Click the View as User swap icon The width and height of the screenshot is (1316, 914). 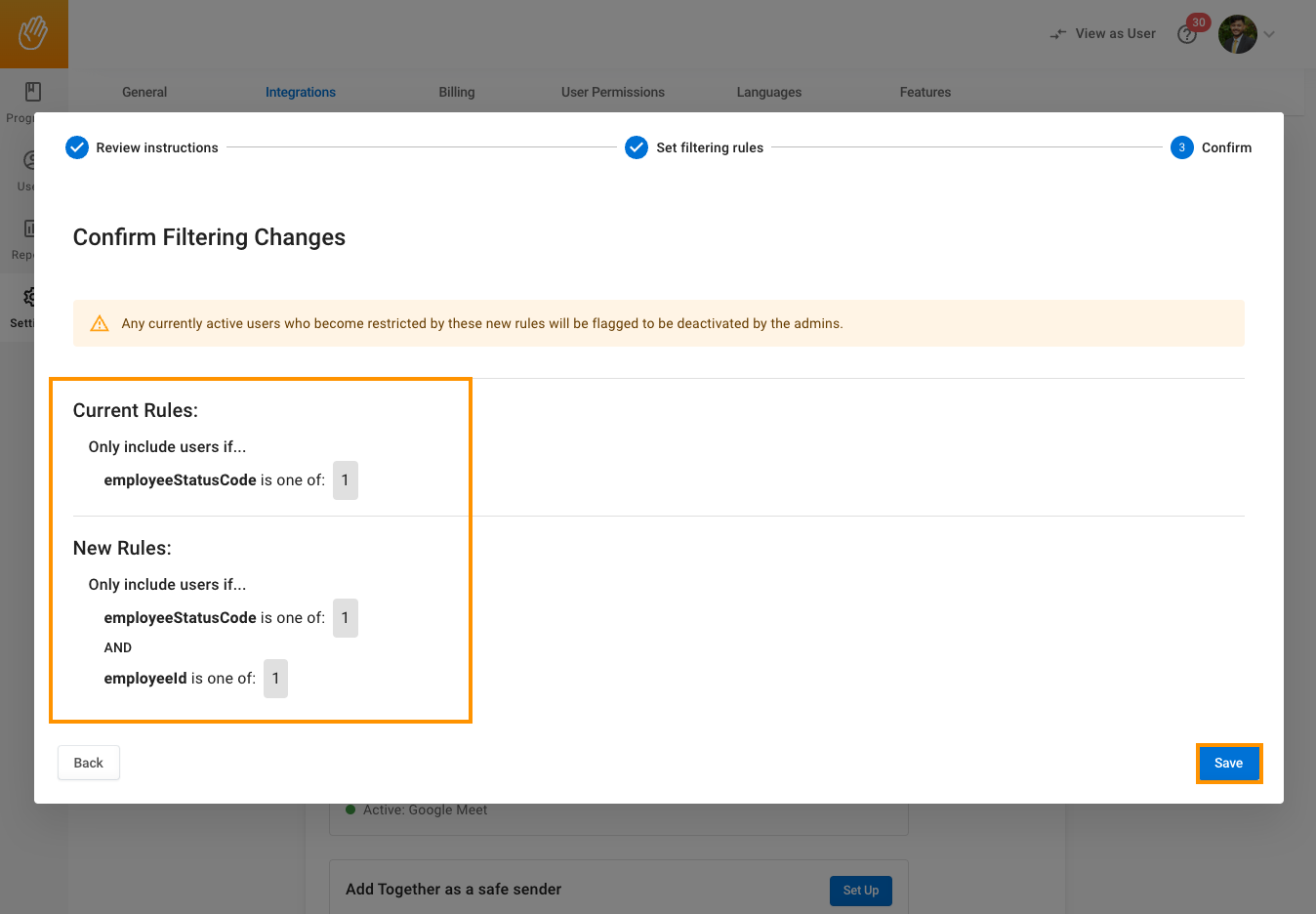[1058, 34]
